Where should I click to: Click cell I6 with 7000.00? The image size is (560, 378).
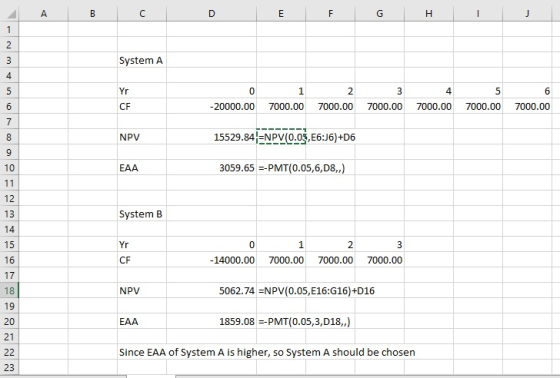coord(478,106)
